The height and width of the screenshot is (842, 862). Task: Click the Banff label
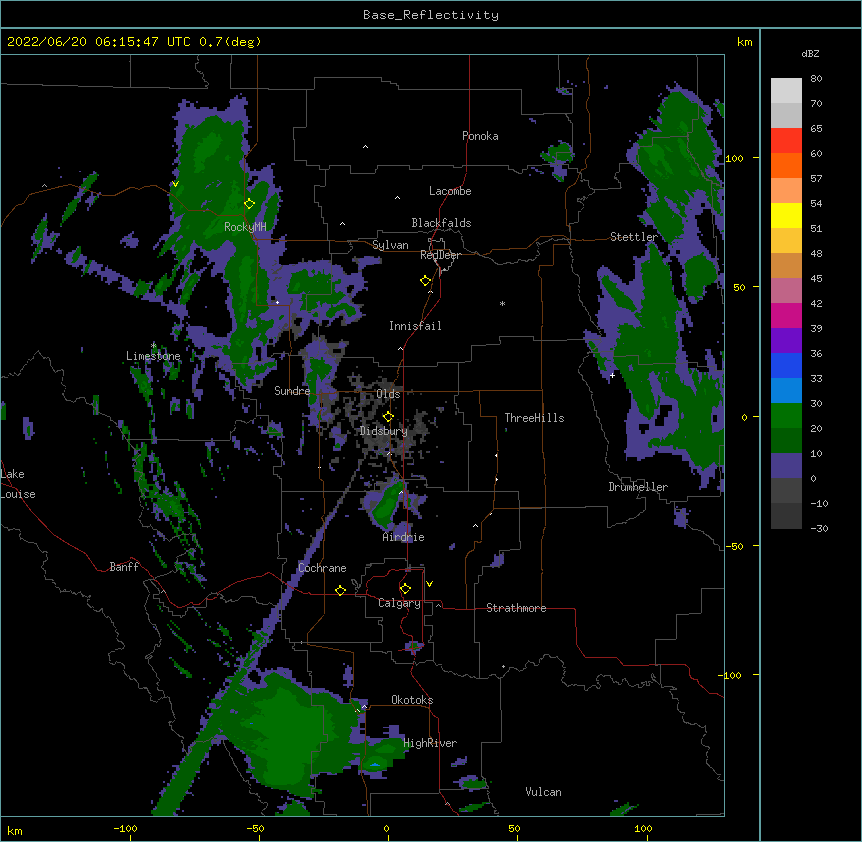coord(124,567)
